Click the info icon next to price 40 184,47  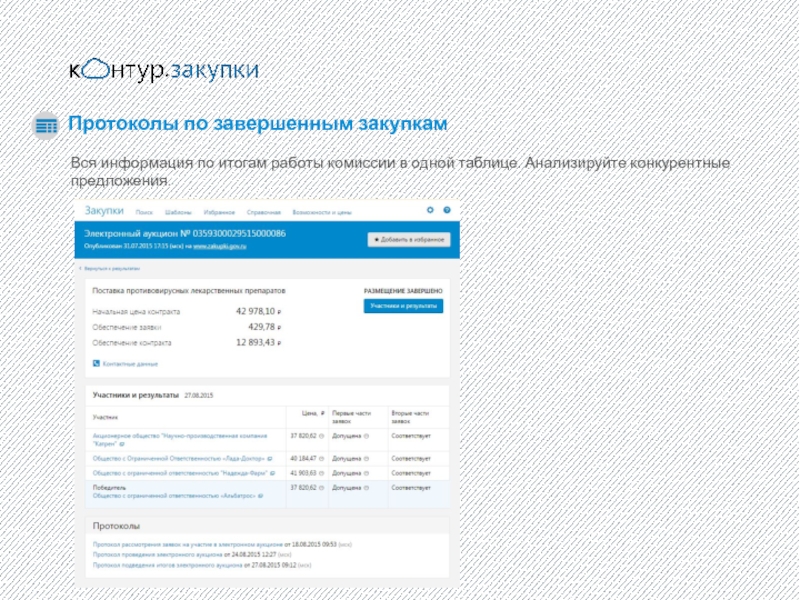pyautogui.click(x=322, y=457)
